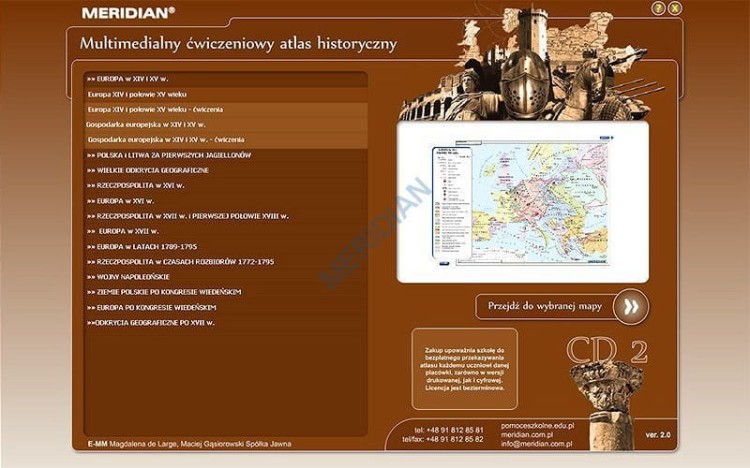Open Gospodarka europejska w XIV i XV w.
The height and width of the screenshot is (468, 750).
[226, 124]
